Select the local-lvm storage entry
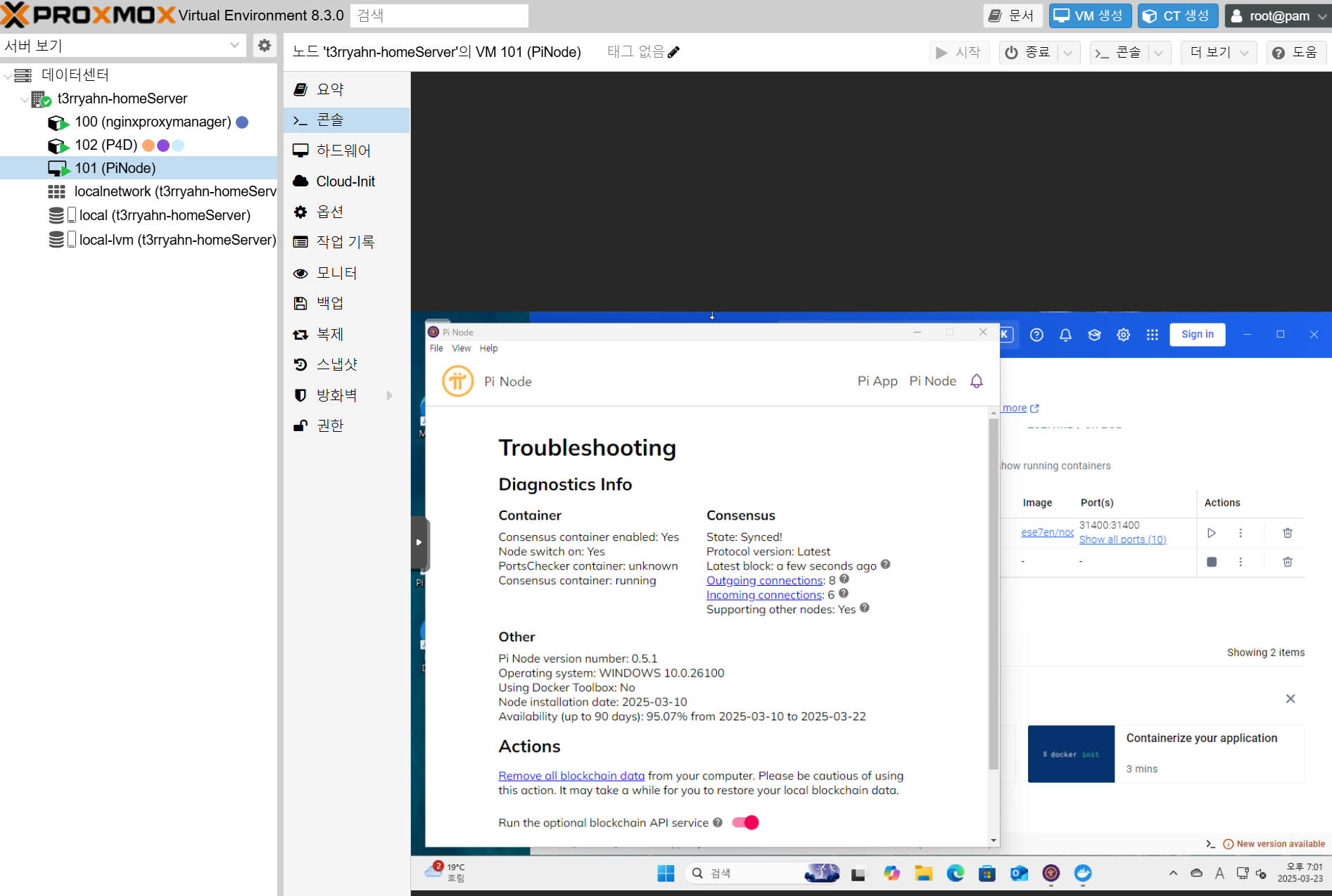This screenshot has width=1332, height=896. click(x=163, y=239)
